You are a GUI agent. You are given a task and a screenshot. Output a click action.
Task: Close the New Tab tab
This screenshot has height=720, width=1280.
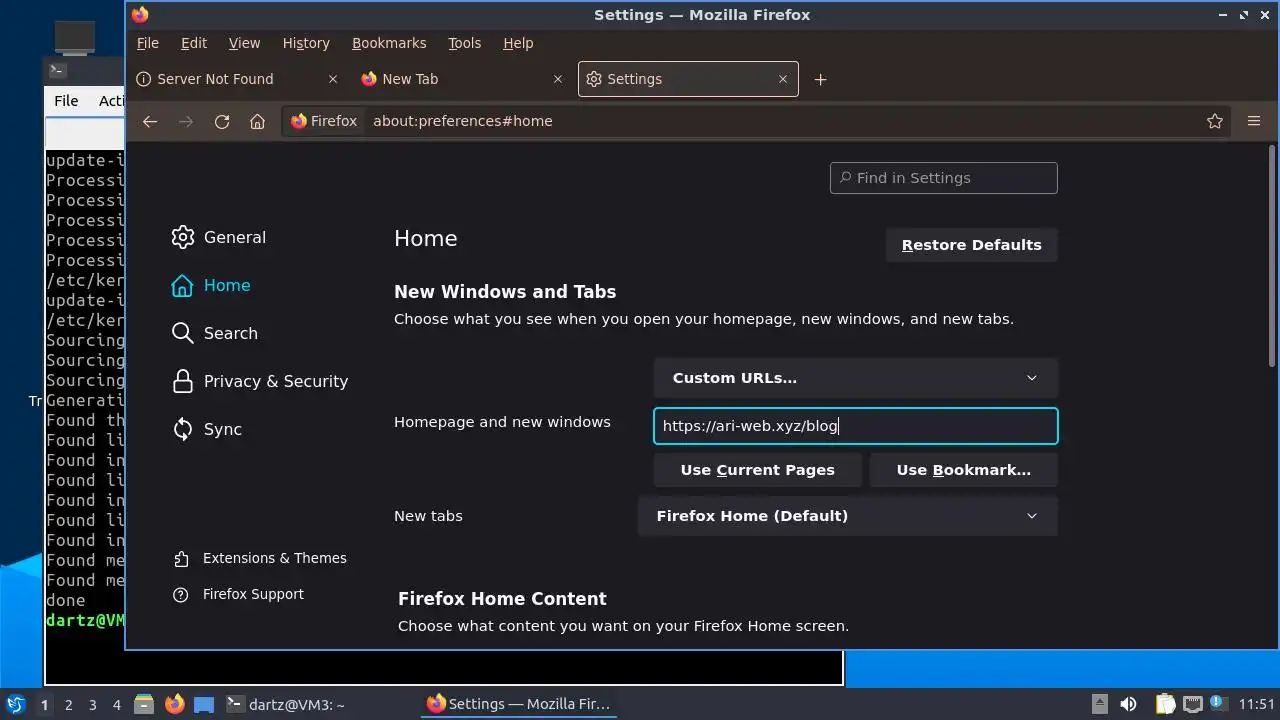pos(558,79)
